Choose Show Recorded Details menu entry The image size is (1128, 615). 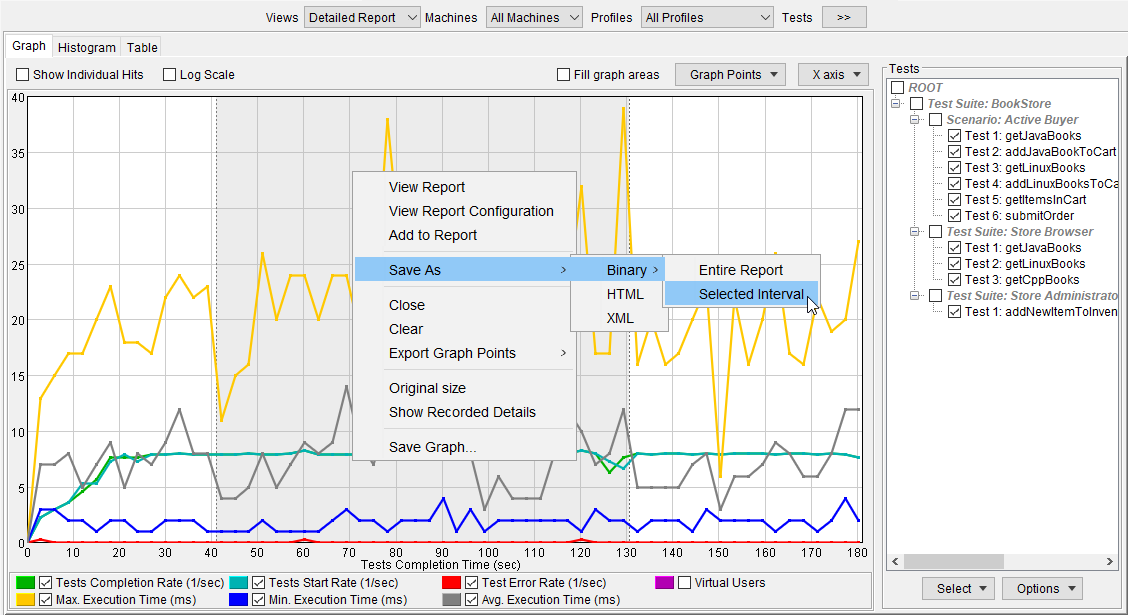pos(465,412)
